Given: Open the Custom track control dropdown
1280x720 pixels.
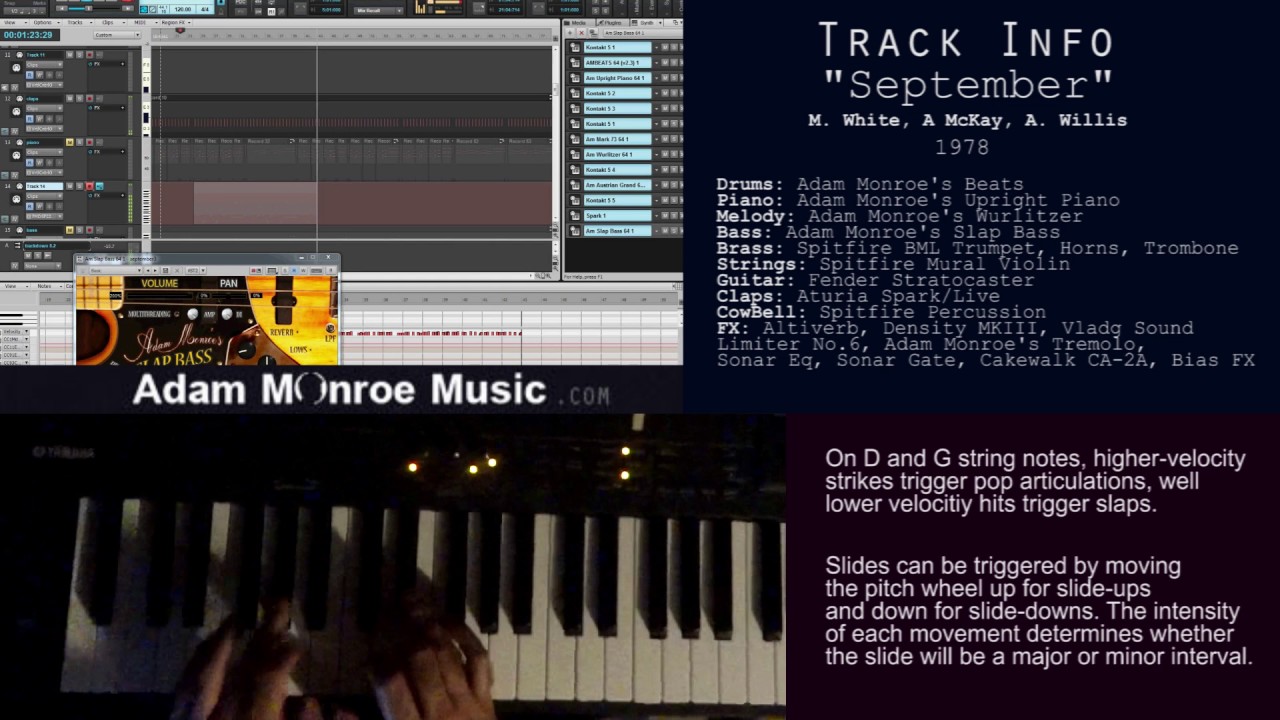Looking at the screenshot, I should (x=117, y=35).
